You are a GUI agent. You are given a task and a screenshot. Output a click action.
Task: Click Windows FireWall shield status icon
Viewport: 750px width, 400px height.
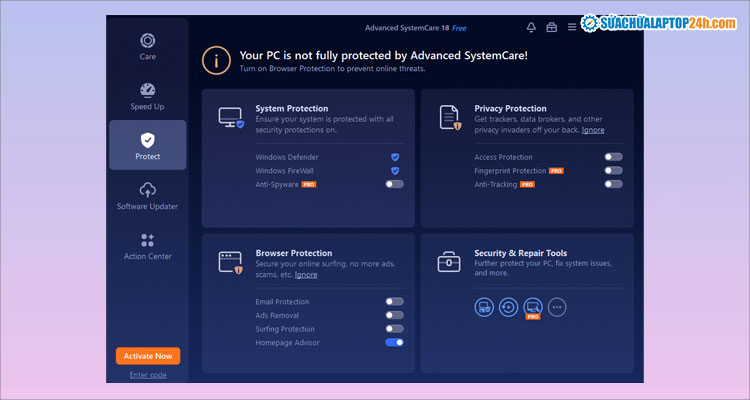click(395, 171)
